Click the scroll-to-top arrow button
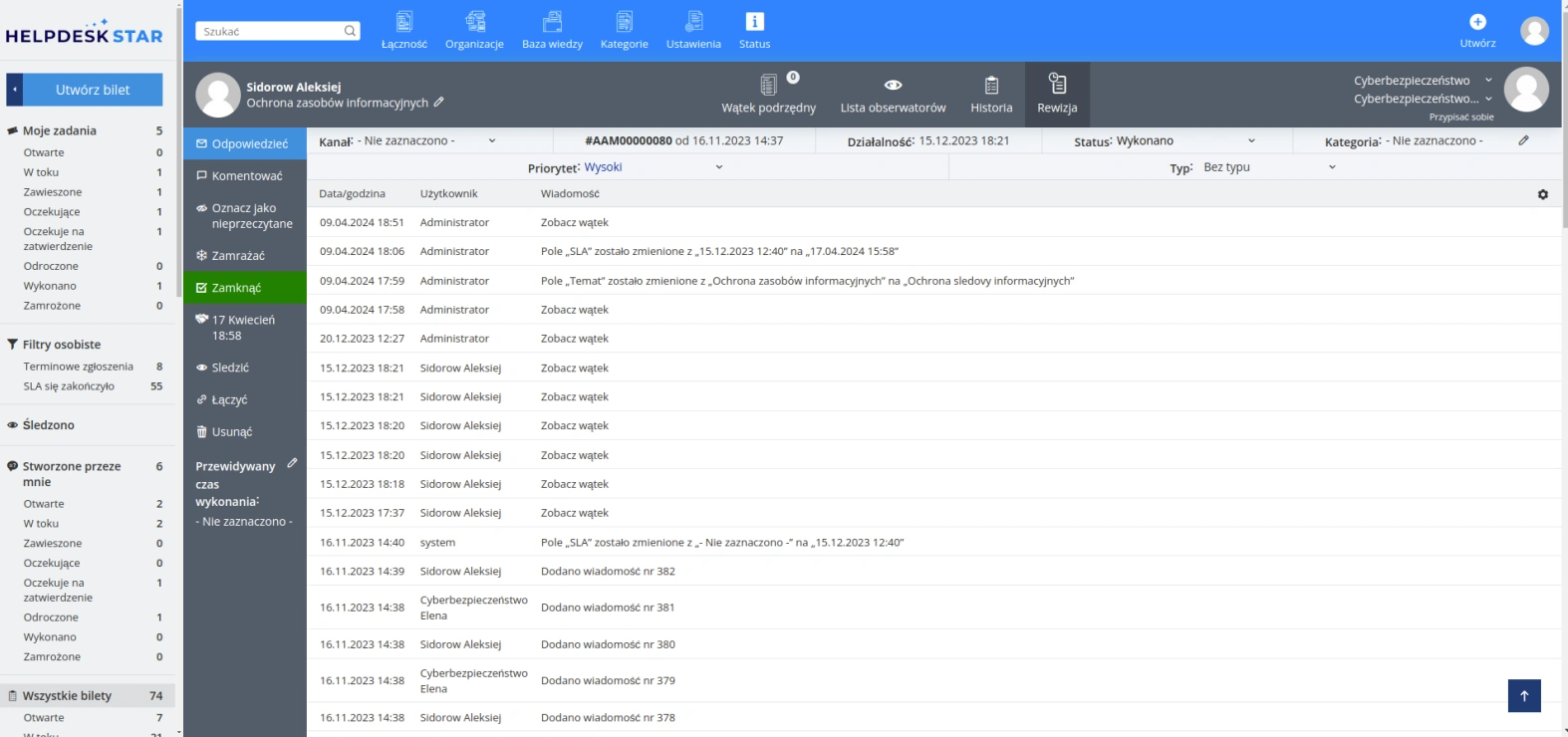Image resolution: width=1568 pixels, height=737 pixels. 1524,695
